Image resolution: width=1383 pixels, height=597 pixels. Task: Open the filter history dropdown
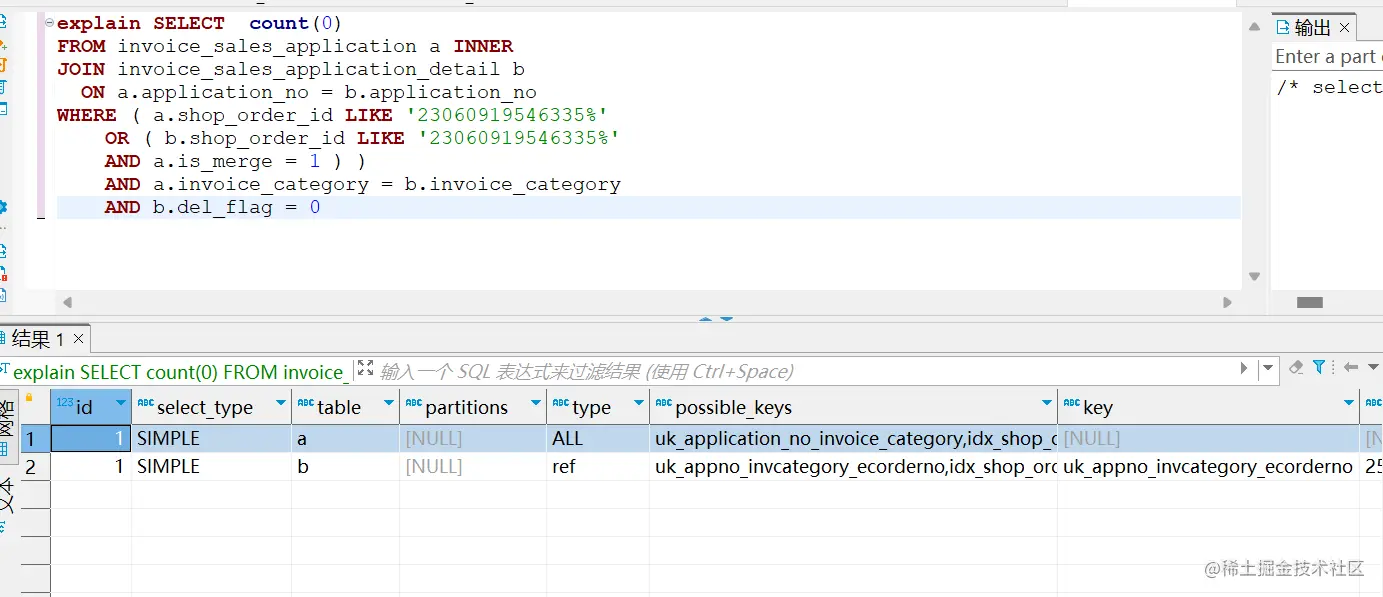coord(1268,369)
